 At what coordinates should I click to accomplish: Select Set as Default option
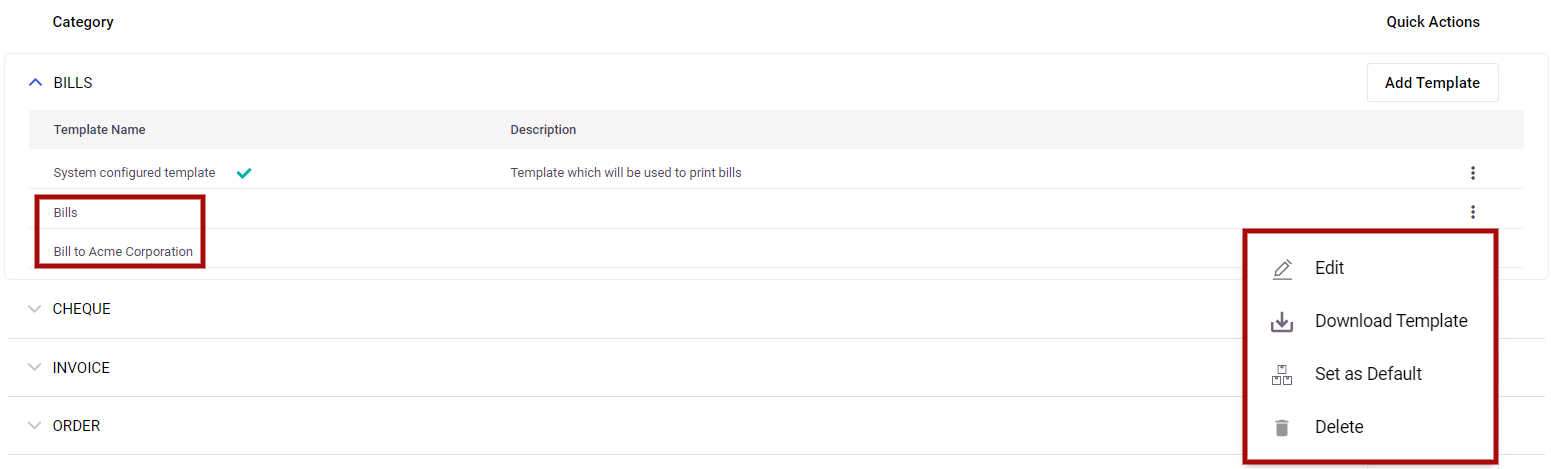coord(1368,374)
